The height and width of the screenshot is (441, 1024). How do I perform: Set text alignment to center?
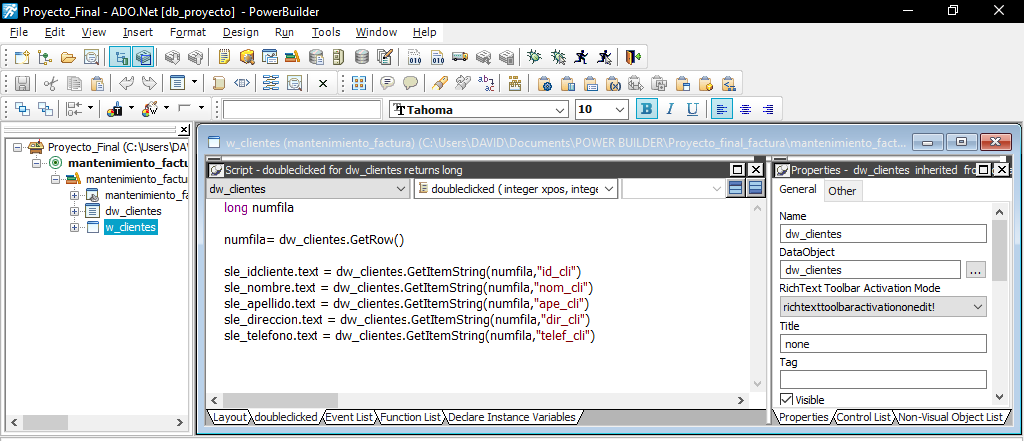click(x=745, y=109)
